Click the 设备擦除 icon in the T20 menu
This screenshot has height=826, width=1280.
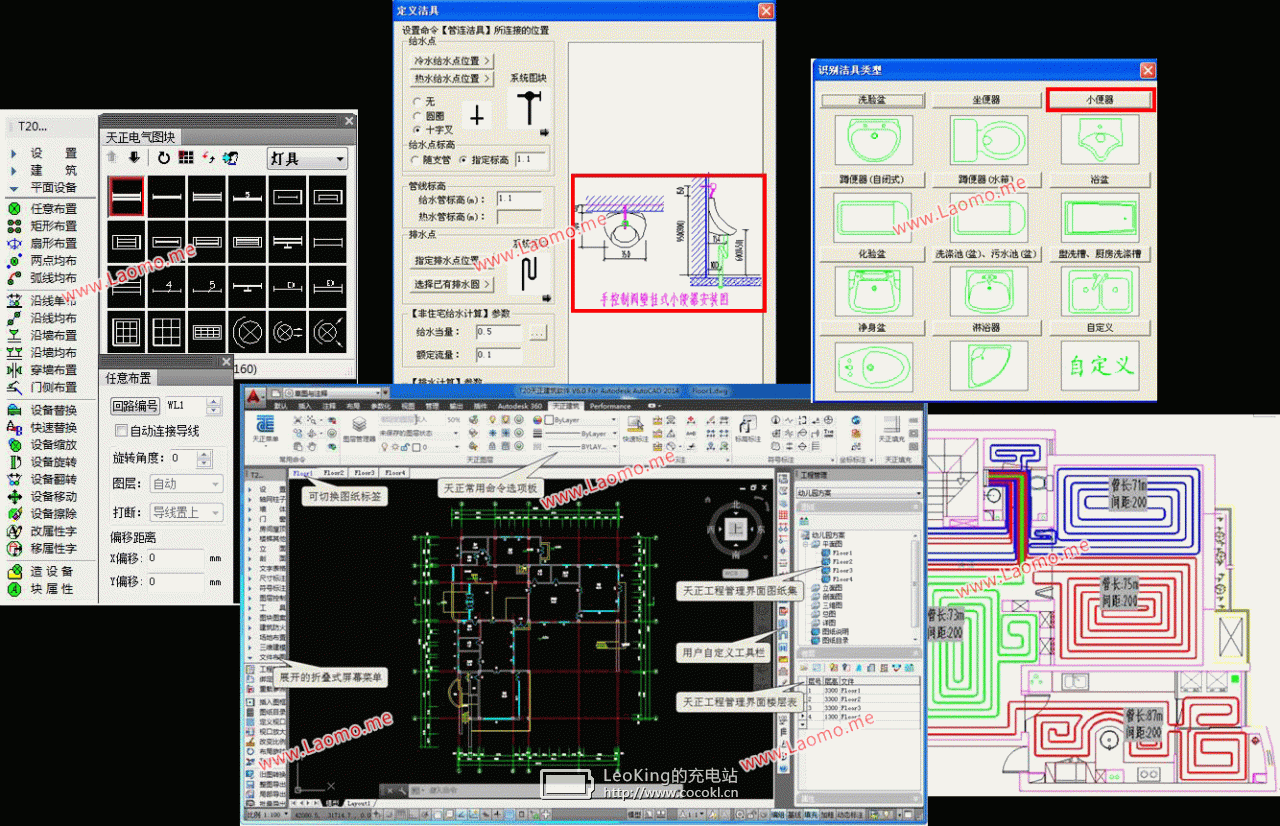click(x=14, y=513)
